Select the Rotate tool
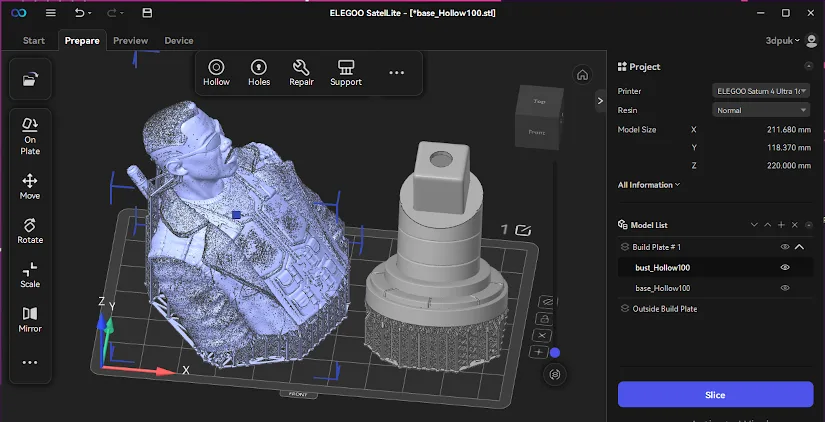The height and width of the screenshot is (422, 825). 30,231
